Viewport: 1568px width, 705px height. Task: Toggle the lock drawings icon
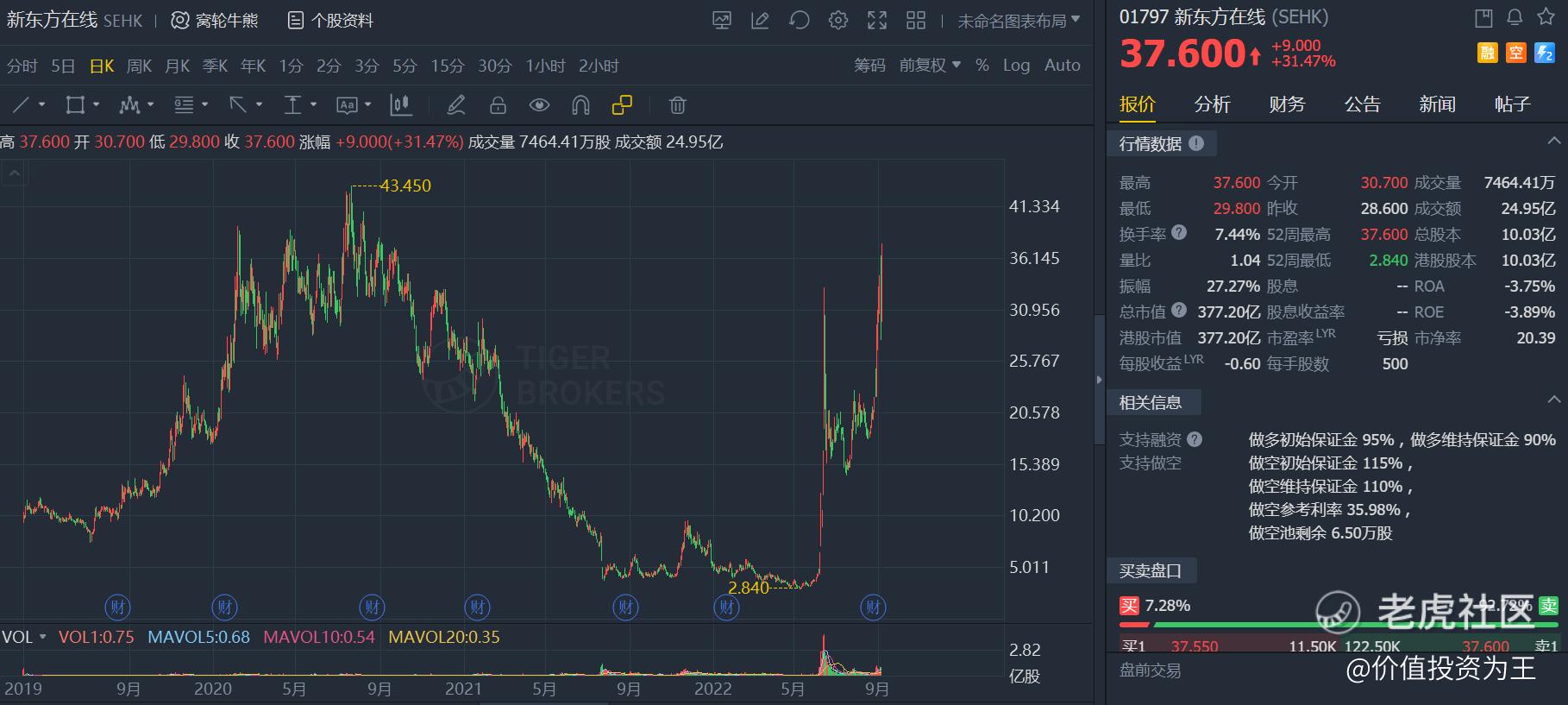tap(498, 105)
